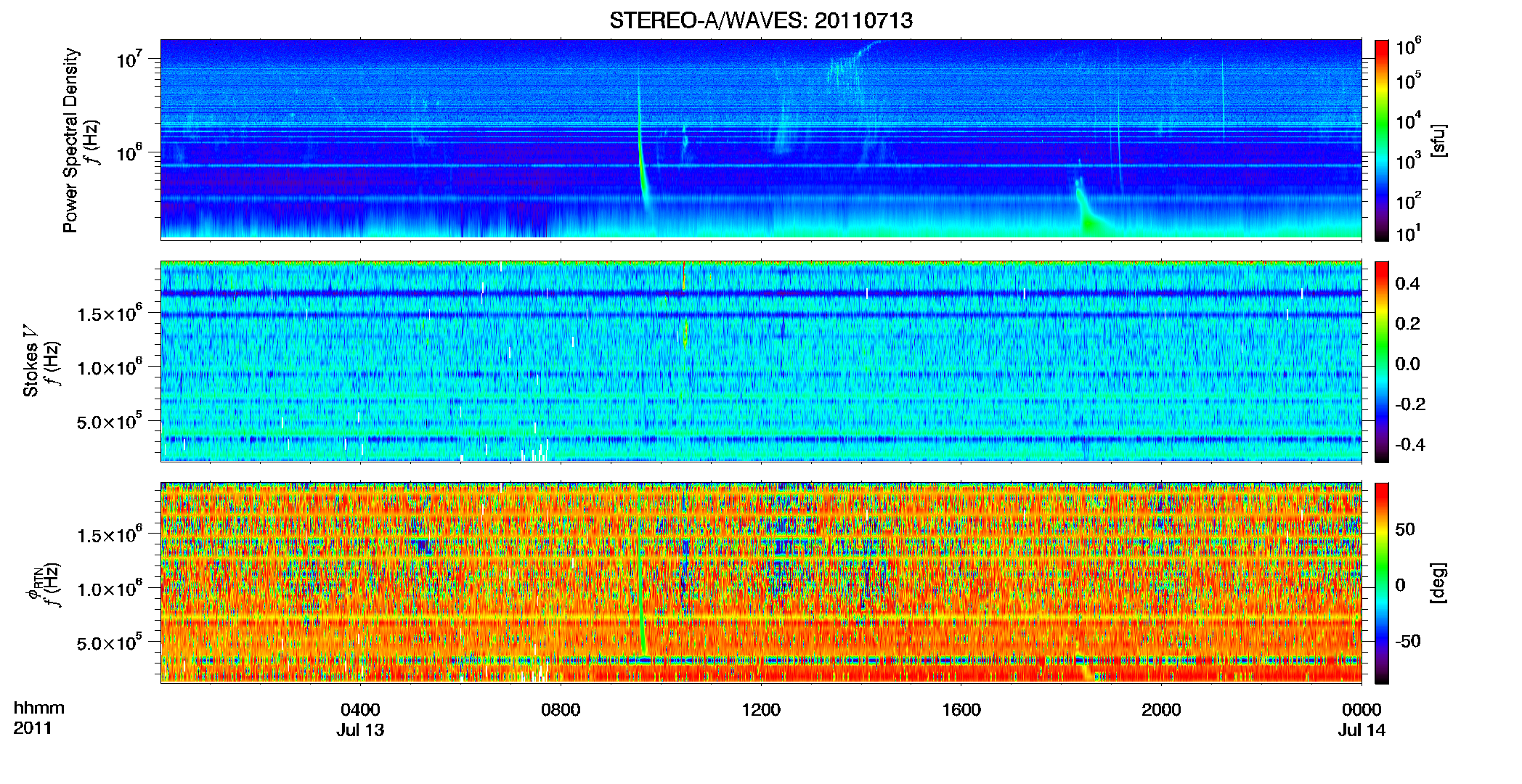Image resolution: width=1522 pixels, height=784 pixels.
Task: Select the 'Power Spectral Density' axis label
Action: coord(70,140)
